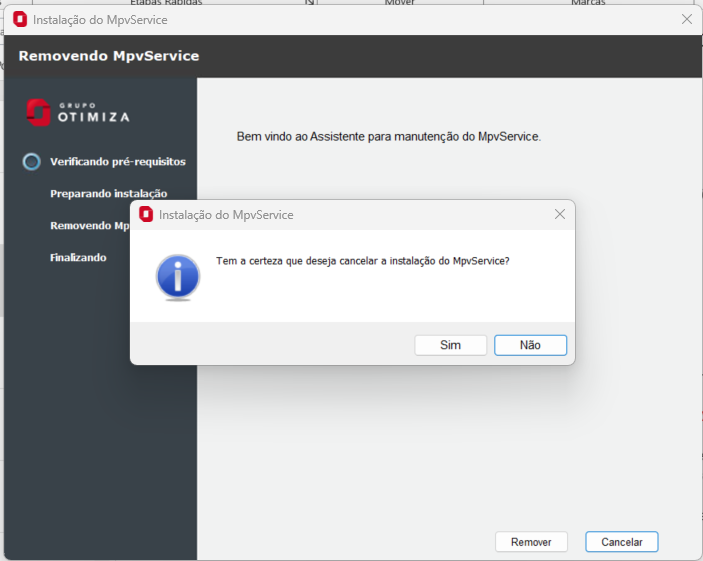Click the 'Bem vindo ao Assistente' welcome text

click(x=389, y=136)
